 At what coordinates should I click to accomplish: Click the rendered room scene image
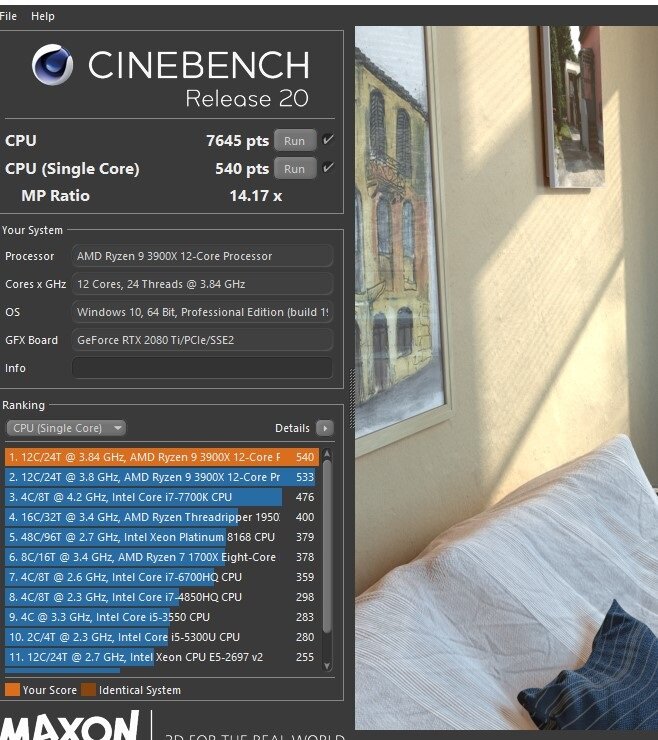[x=506, y=378]
